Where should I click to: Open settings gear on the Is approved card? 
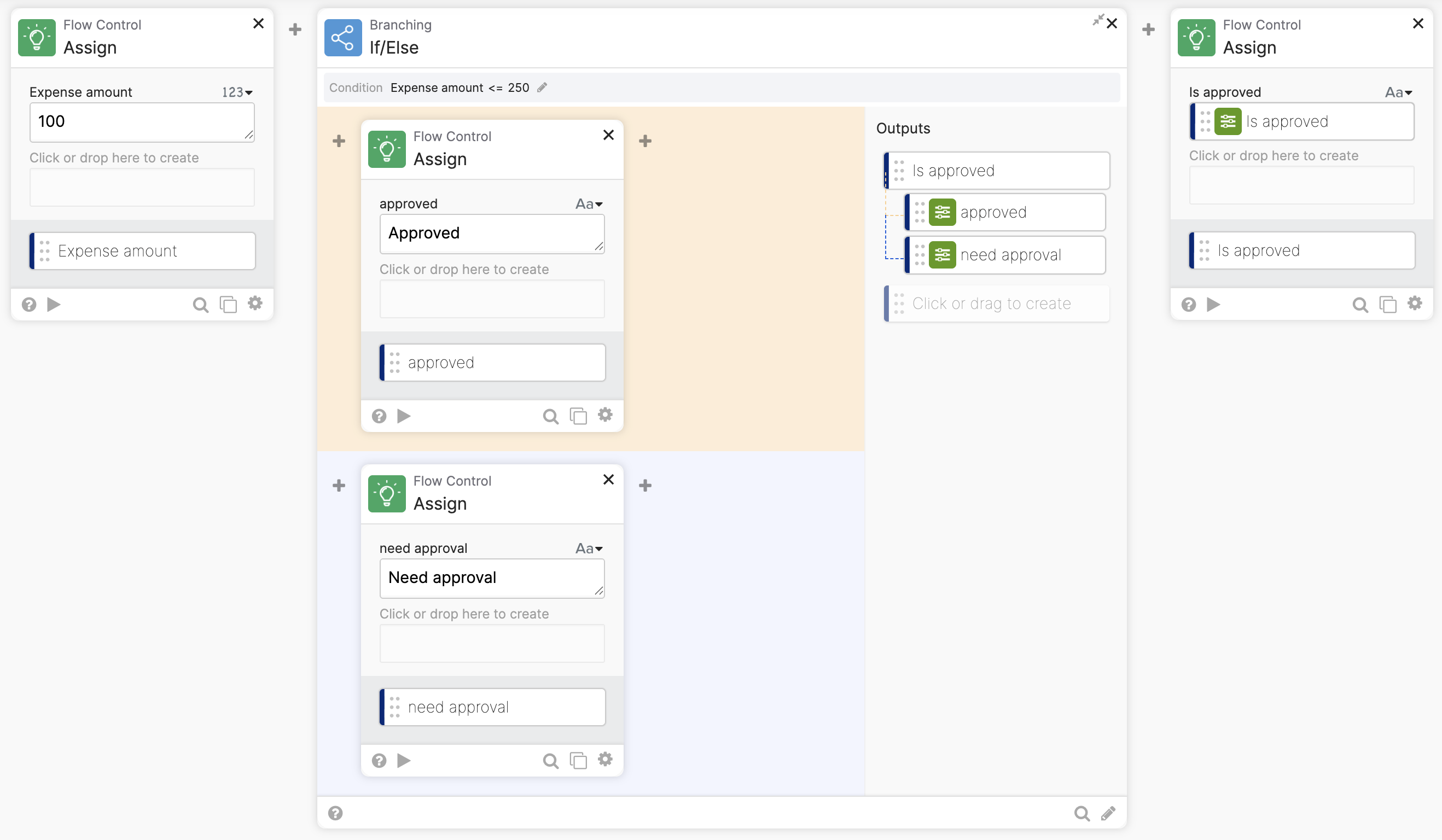point(1415,304)
